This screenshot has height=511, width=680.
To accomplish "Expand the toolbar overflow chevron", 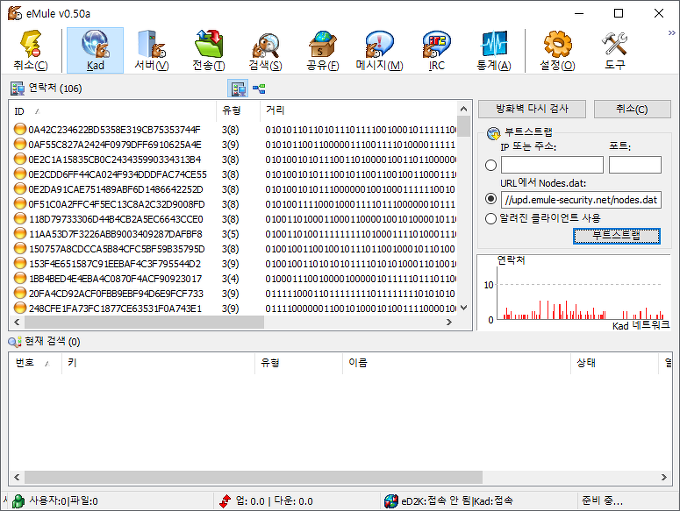I will (672, 33).
